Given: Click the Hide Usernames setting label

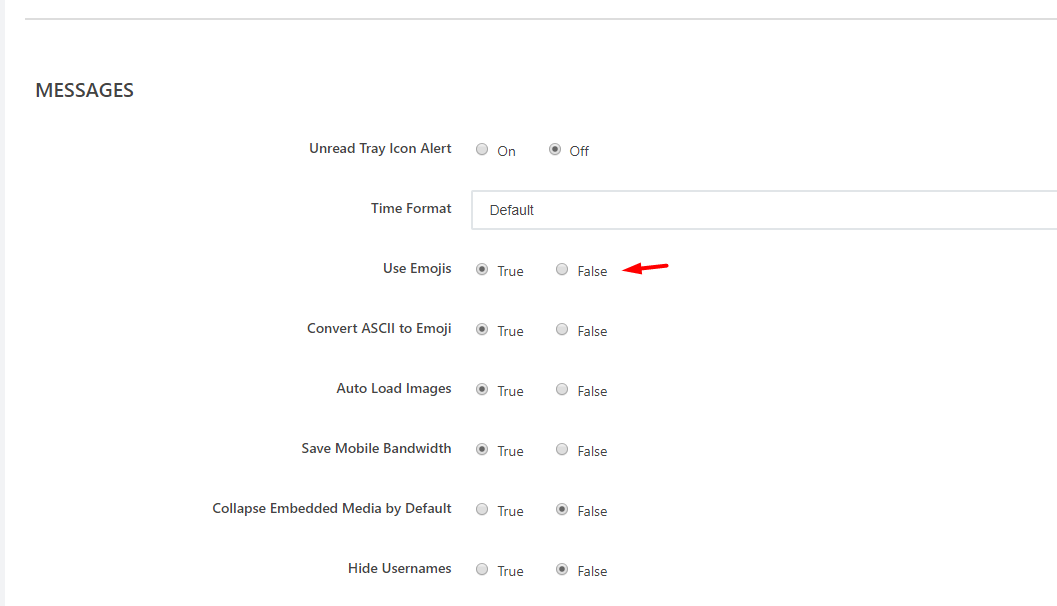Looking at the screenshot, I should tap(399, 569).
